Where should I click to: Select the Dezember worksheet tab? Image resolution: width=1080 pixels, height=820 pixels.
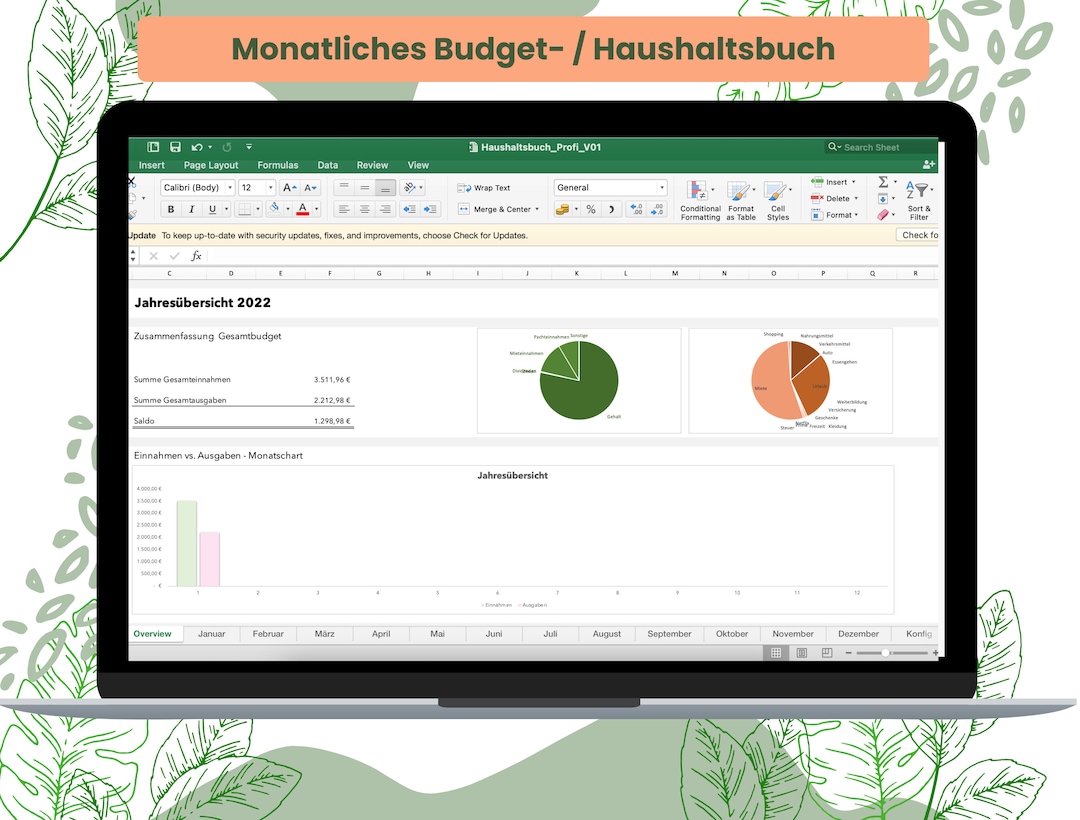857,633
